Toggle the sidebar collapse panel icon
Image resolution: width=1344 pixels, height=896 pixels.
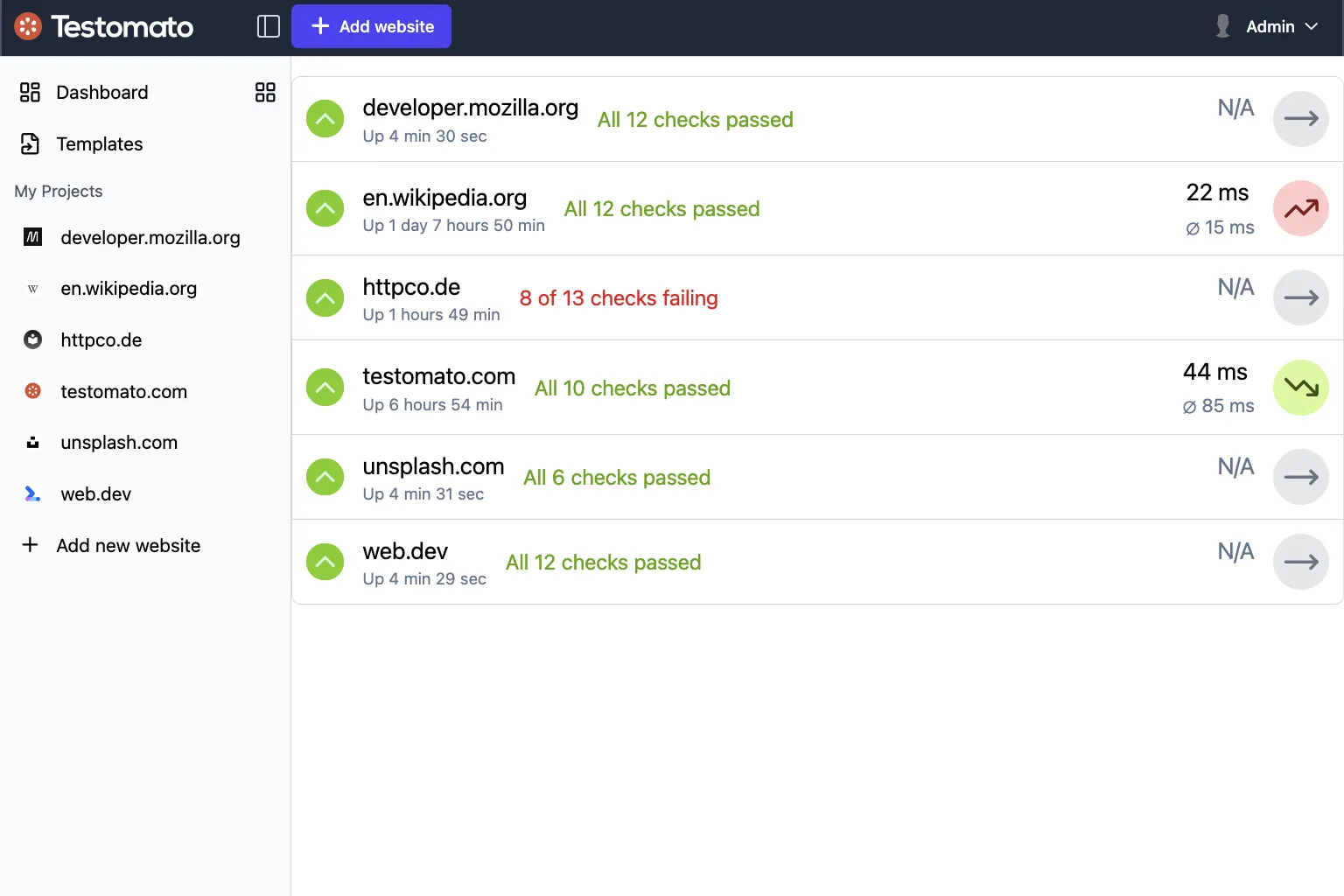(268, 26)
